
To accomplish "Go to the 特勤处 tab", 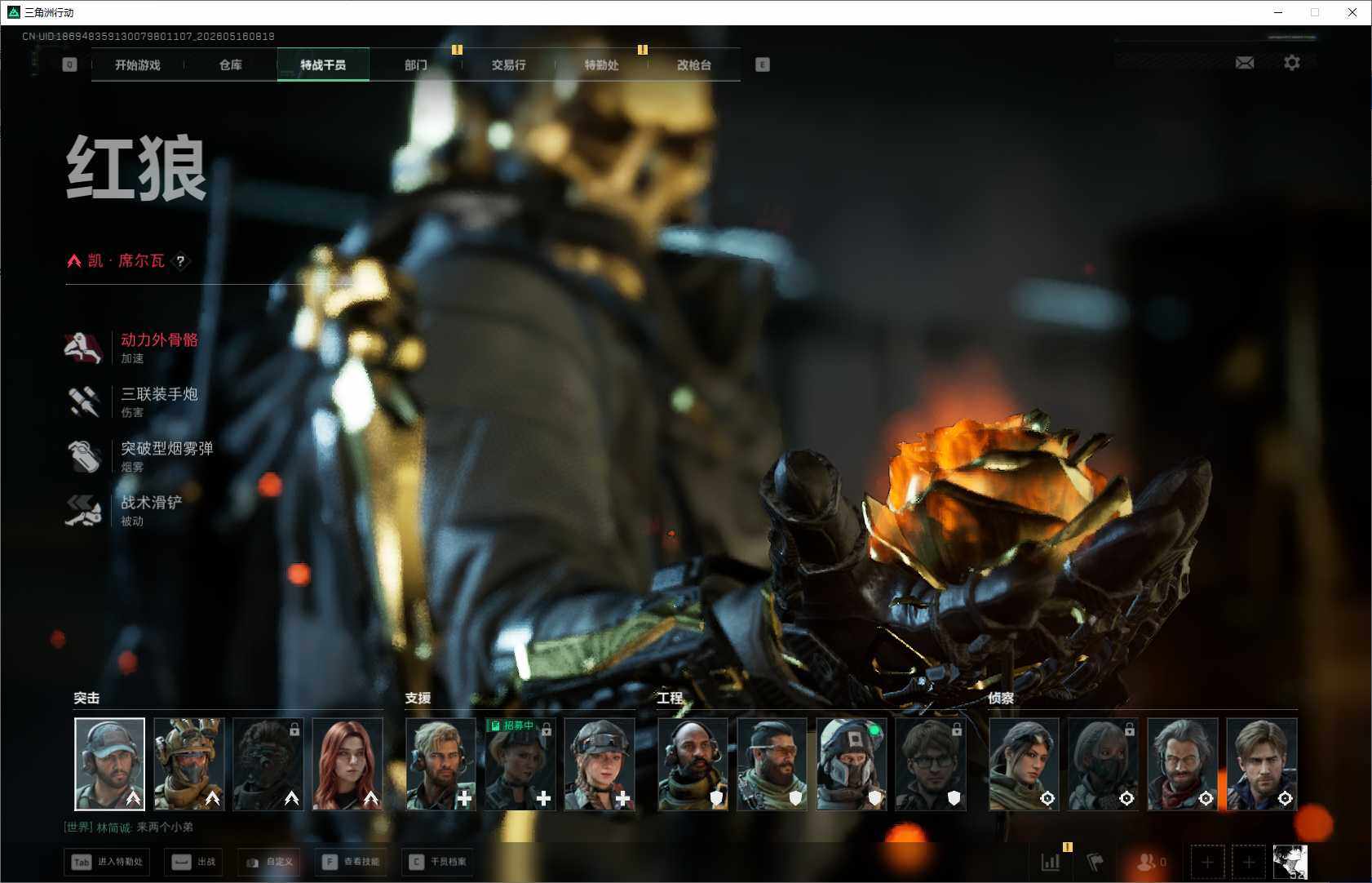I will pos(601,65).
